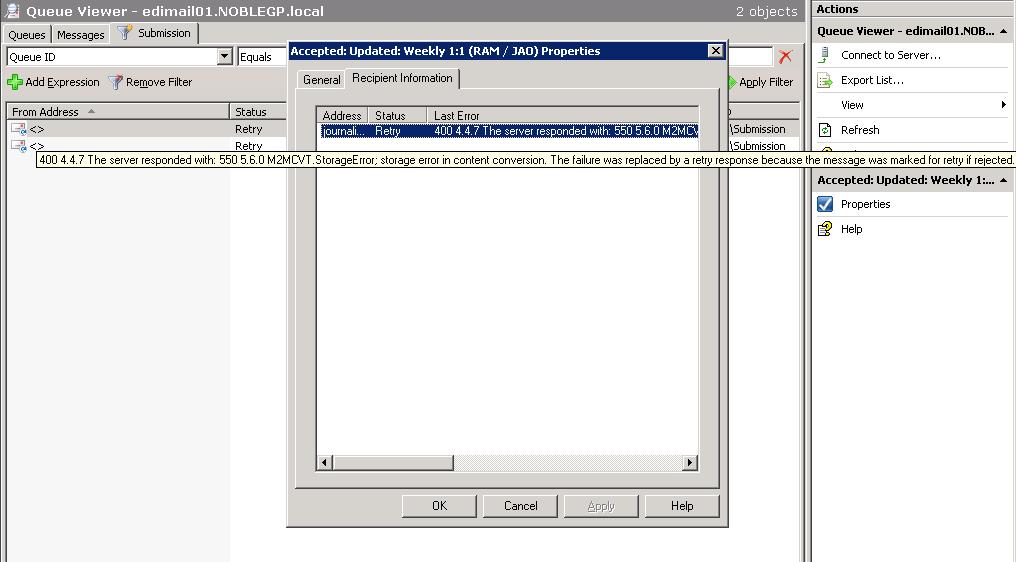Click the Apply button in dialog
Image resolution: width=1016 pixels, height=562 pixels.
(x=601, y=506)
